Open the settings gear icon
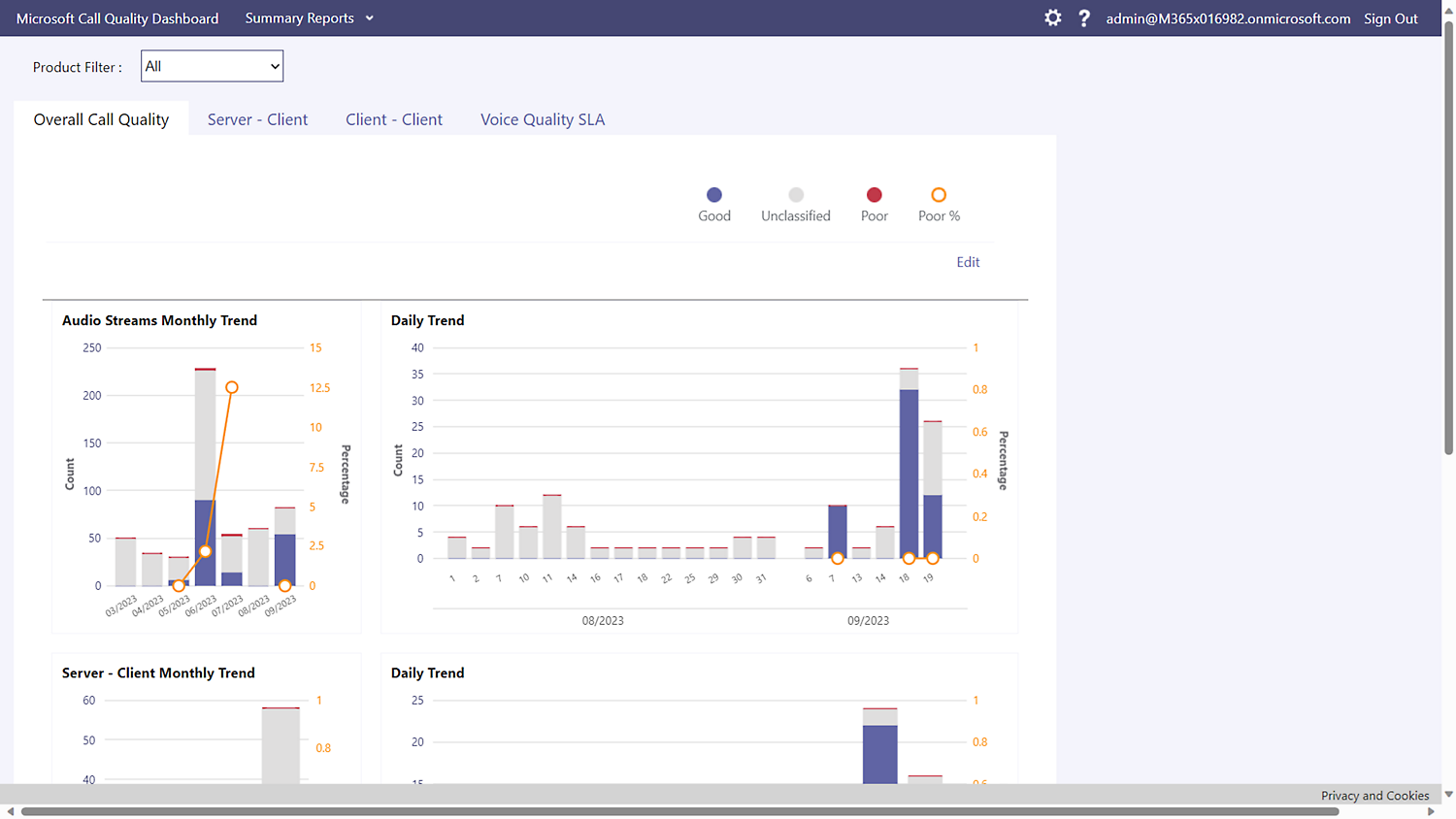This screenshot has width=1456, height=819. 1053,17
